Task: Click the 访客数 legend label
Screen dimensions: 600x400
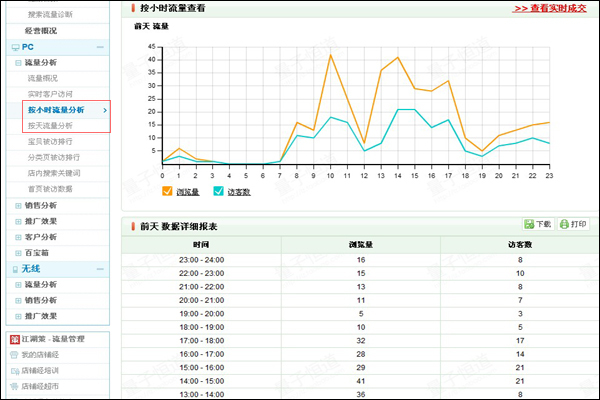Action: click(238, 191)
